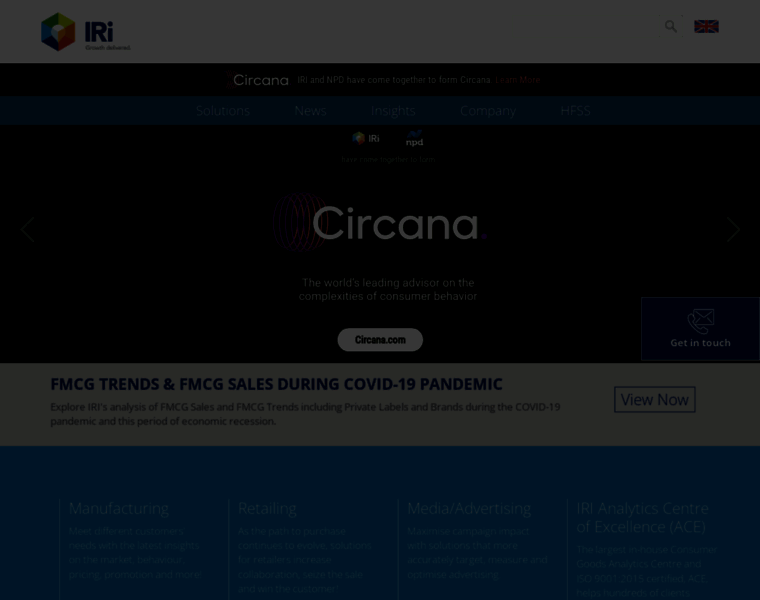The width and height of the screenshot is (760, 600).
Task: Open the News menu
Action: (x=310, y=111)
